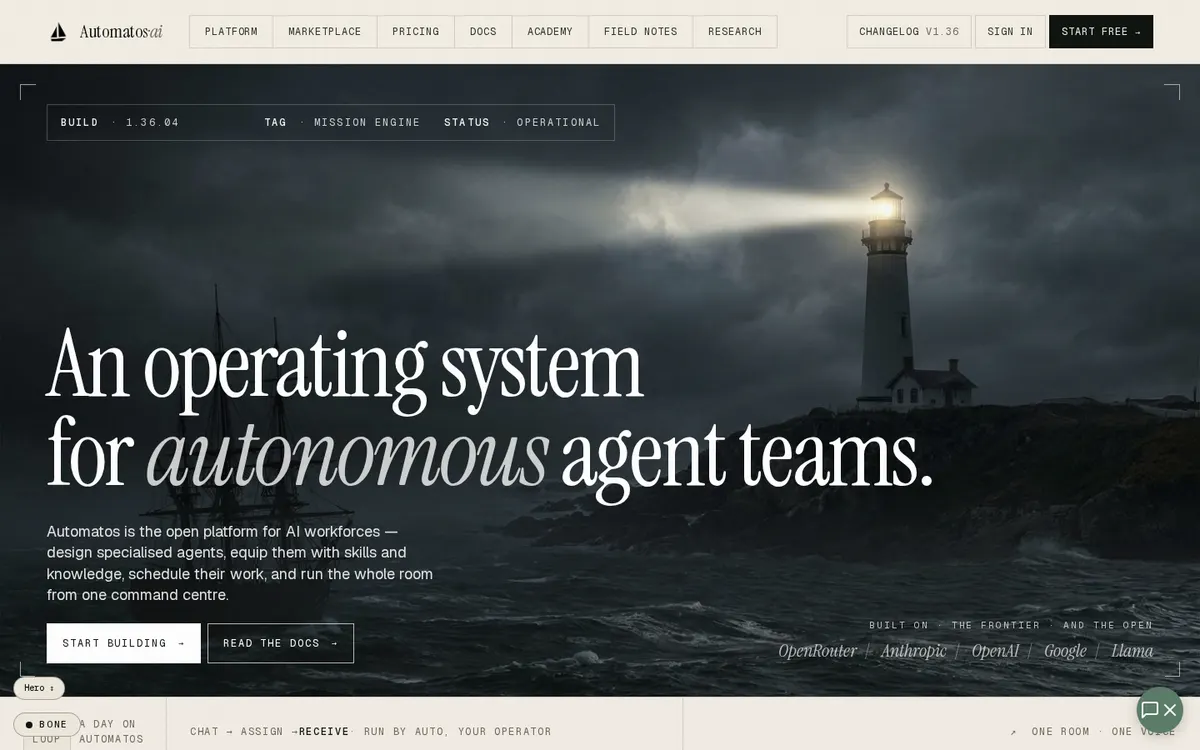Click the Sign In button
1200x750 pixels.
pos(1010,32)
